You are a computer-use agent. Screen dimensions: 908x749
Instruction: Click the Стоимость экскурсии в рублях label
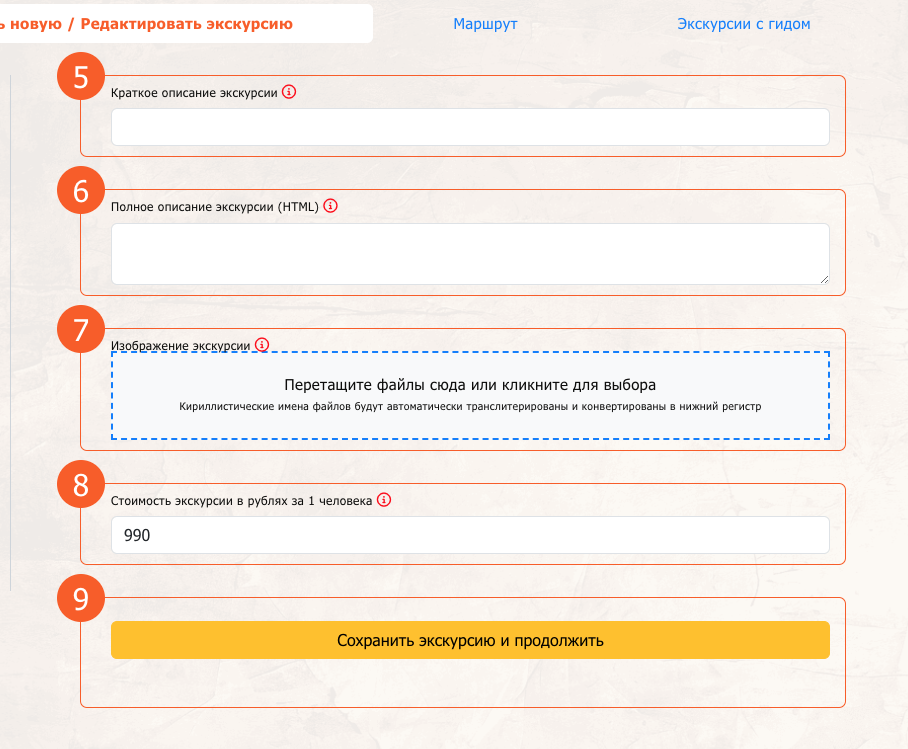coord(241,500)
